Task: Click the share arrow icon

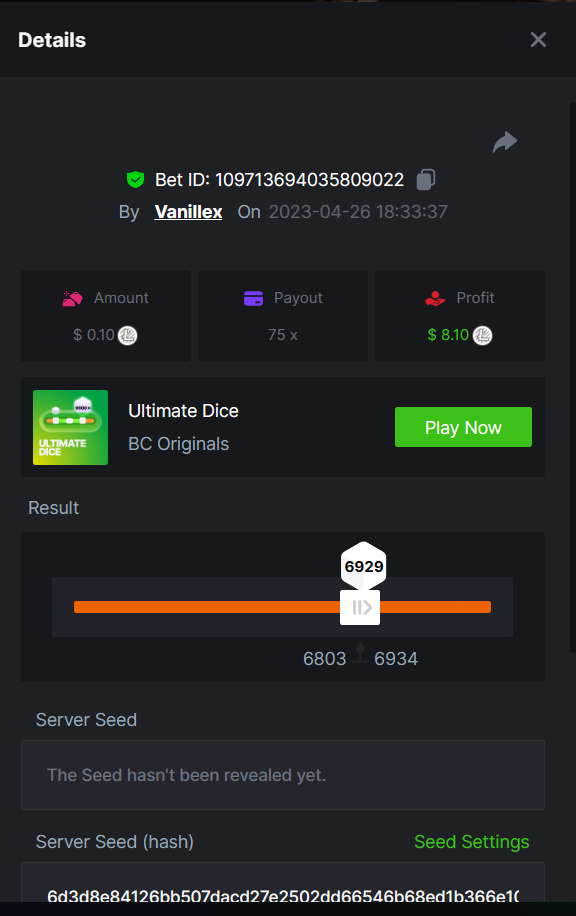Action: pos(505,142)
